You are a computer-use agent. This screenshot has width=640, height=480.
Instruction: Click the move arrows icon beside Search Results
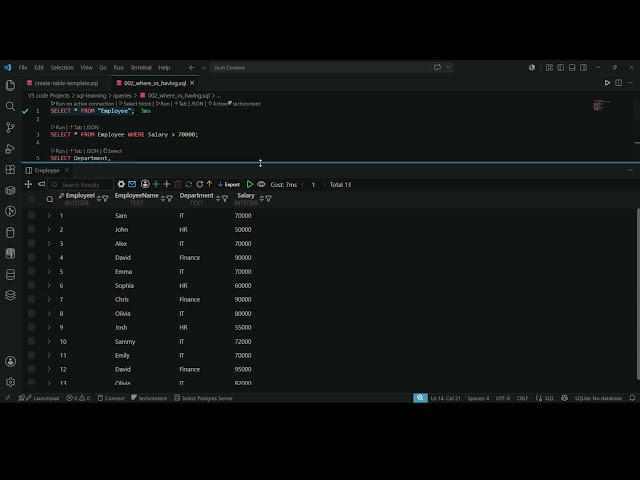click(x=28, y=184)
